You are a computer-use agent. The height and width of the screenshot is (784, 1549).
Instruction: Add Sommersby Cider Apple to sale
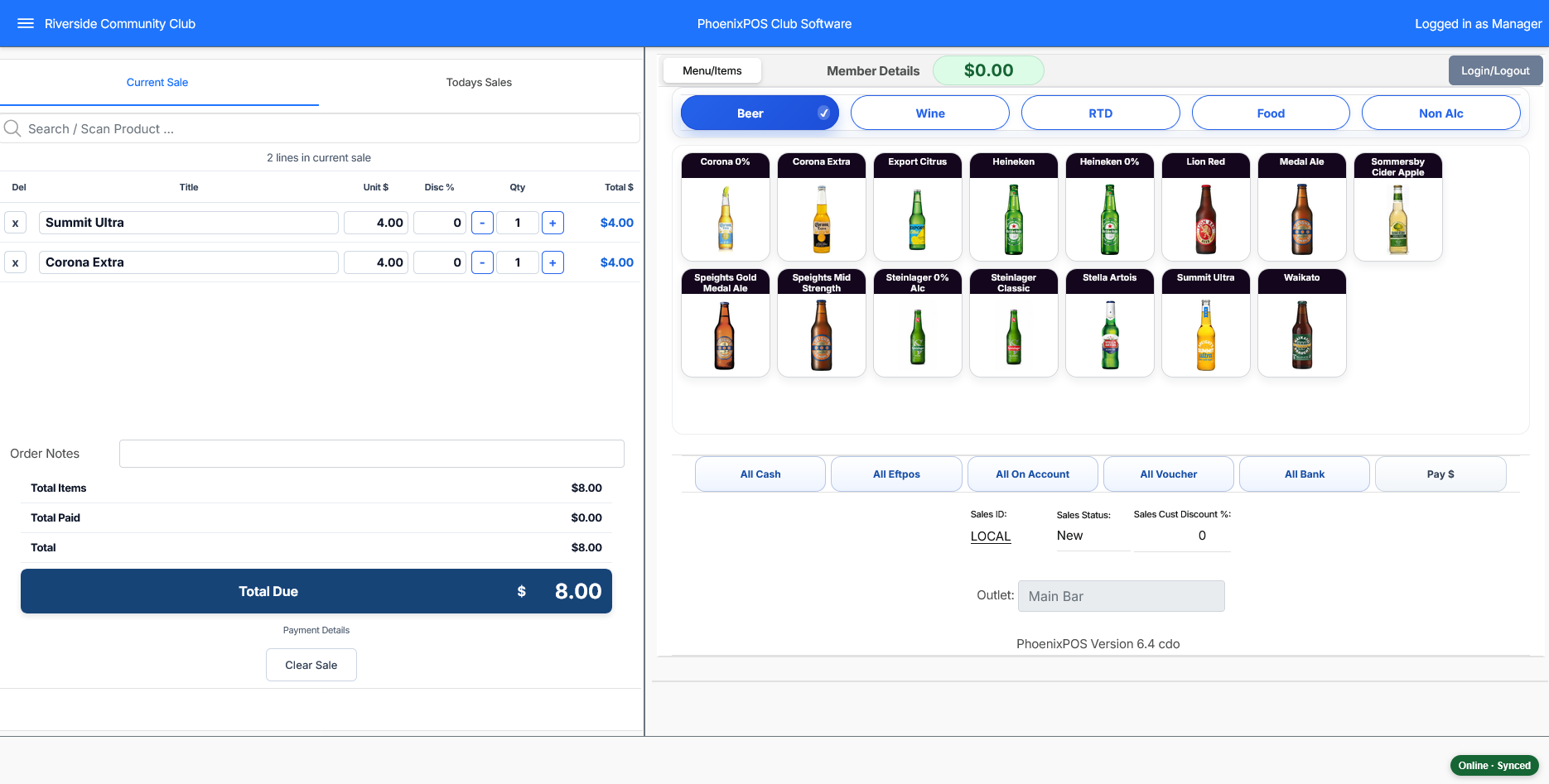coord(1398,207)
